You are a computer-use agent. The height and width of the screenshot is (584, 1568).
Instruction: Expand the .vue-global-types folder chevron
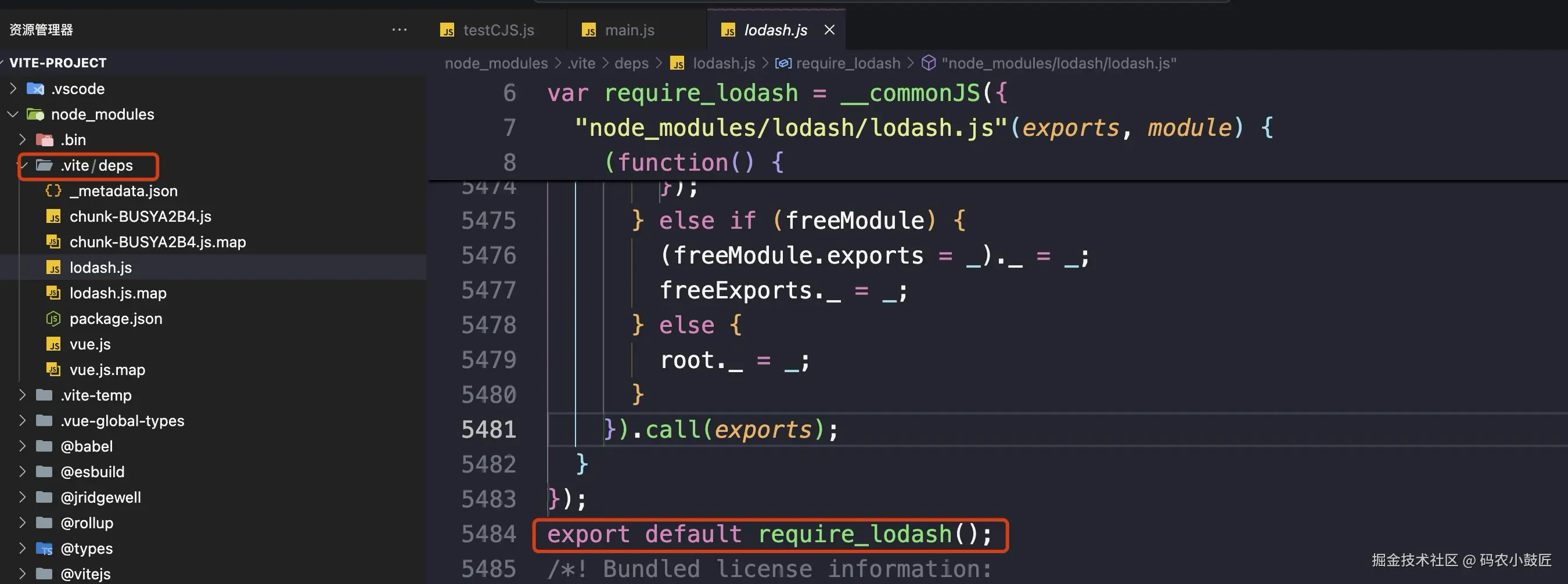click(x=23, y=421)
